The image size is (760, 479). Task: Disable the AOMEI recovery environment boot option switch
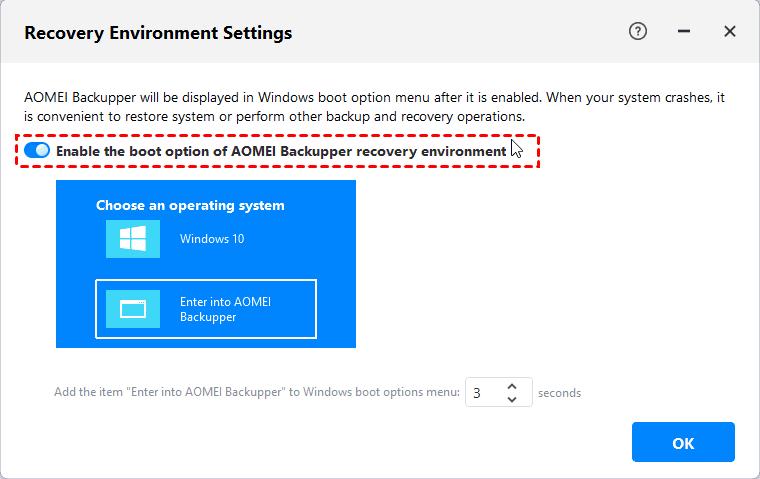(37, 151)
